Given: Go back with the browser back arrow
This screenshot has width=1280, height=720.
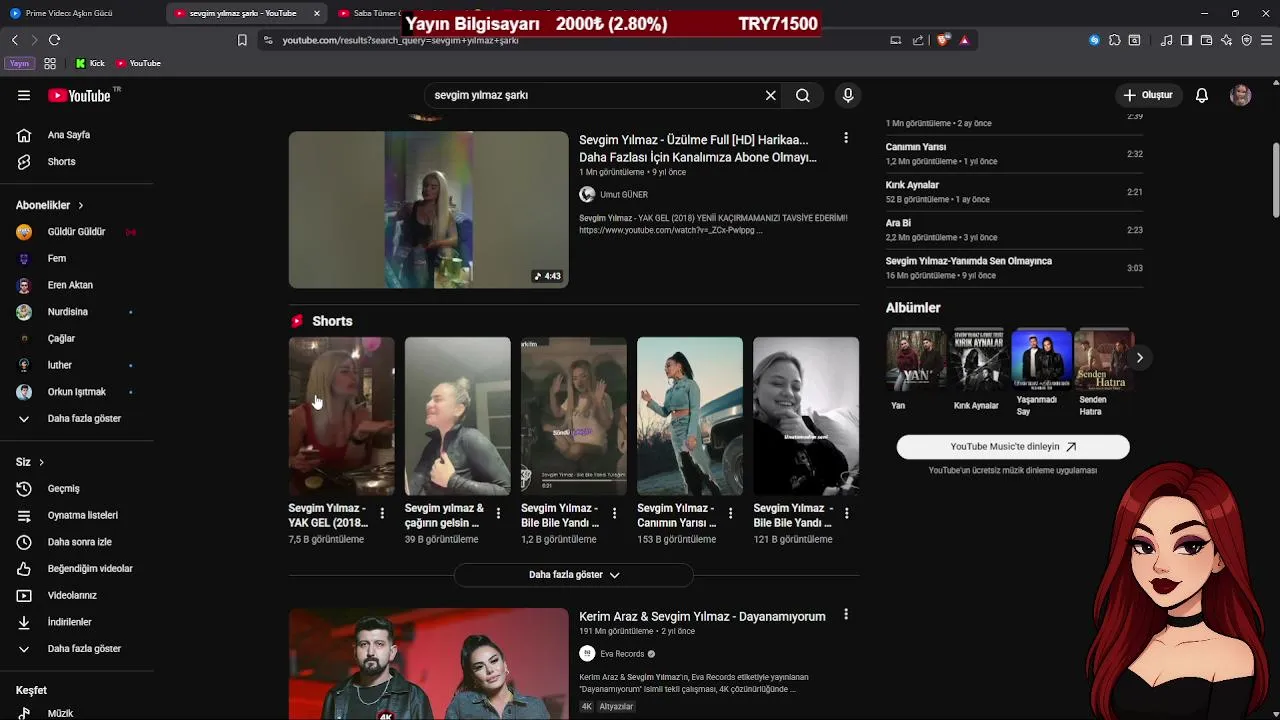Looking at the screenshot, I should 14,40.
